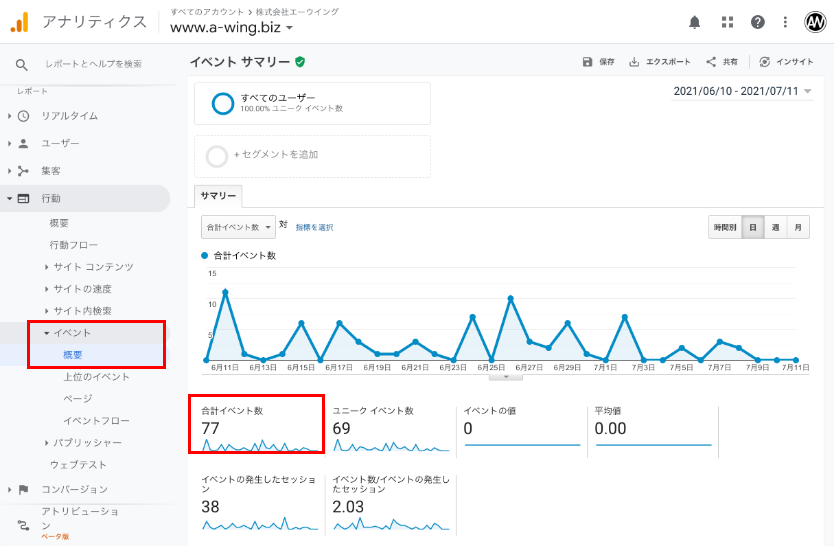Click the 指標を選択 link
The image size is (834, 546).
(x=314, y=227)
